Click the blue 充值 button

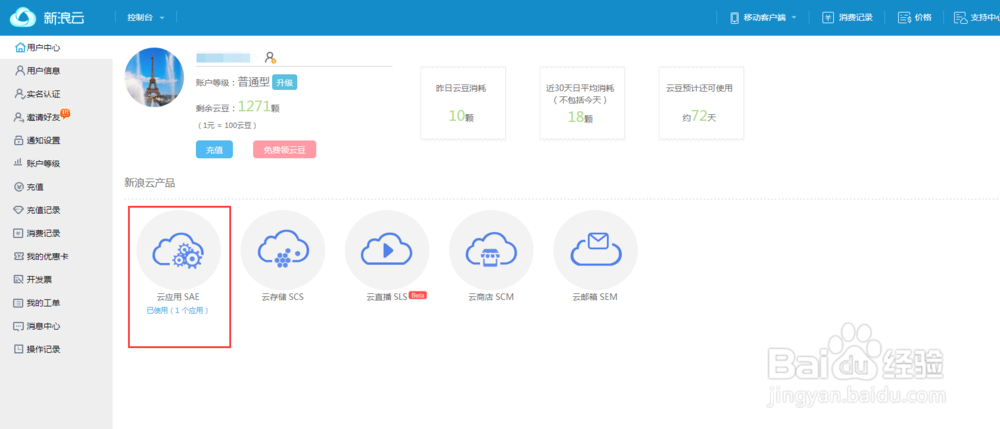(x=214, y=149)
